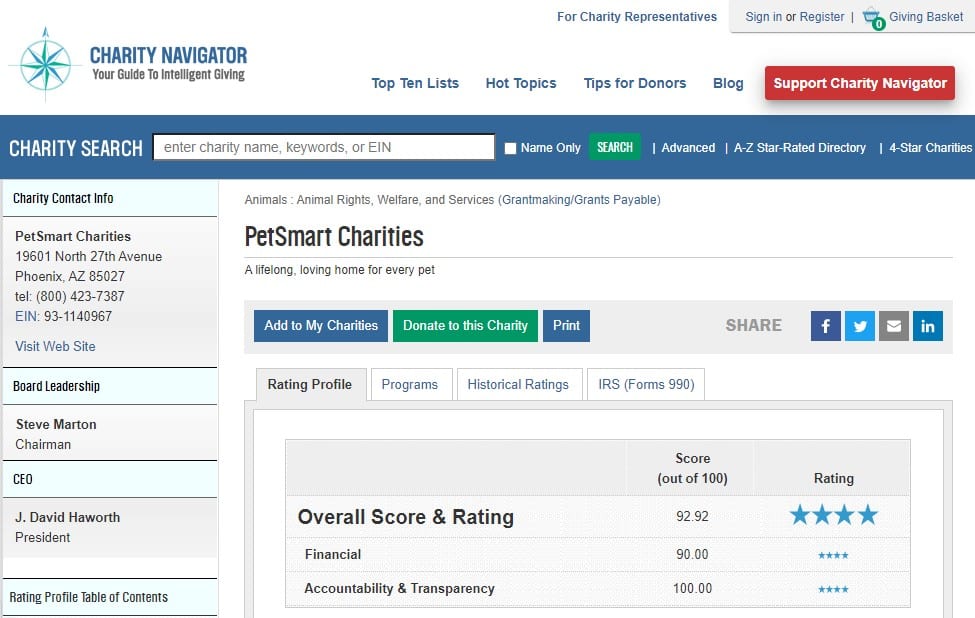Click the green SEARCH button
This screenshot has width=975, height=618.
click(x=614, y=147)
